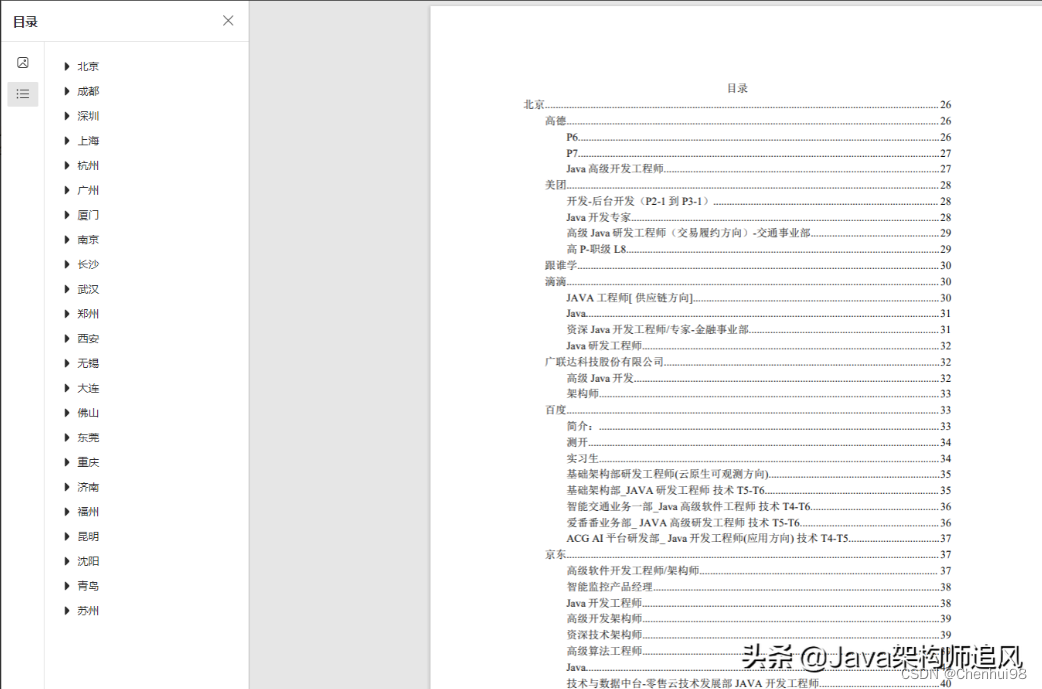Select 苏州 in the outline list
The height and width of the screenshot is (689, 1042).
tap(88, 611)
